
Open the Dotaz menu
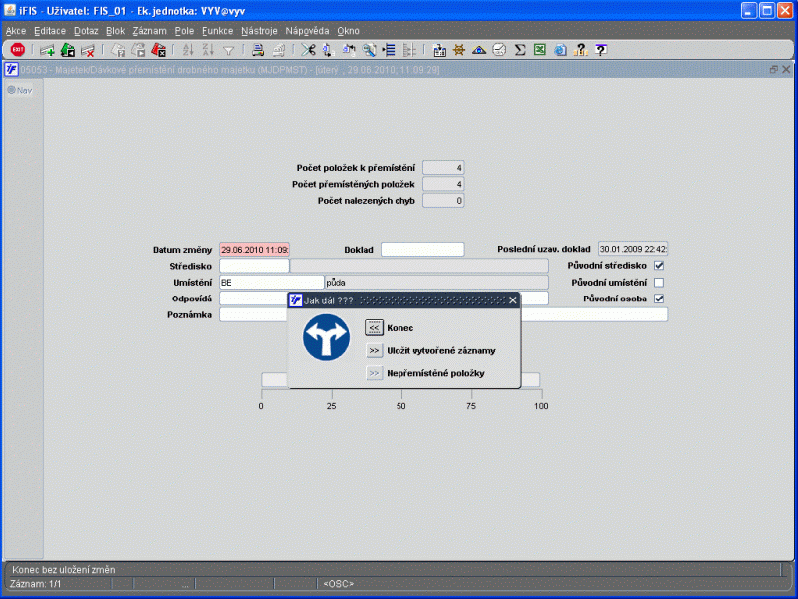point(86,31)
